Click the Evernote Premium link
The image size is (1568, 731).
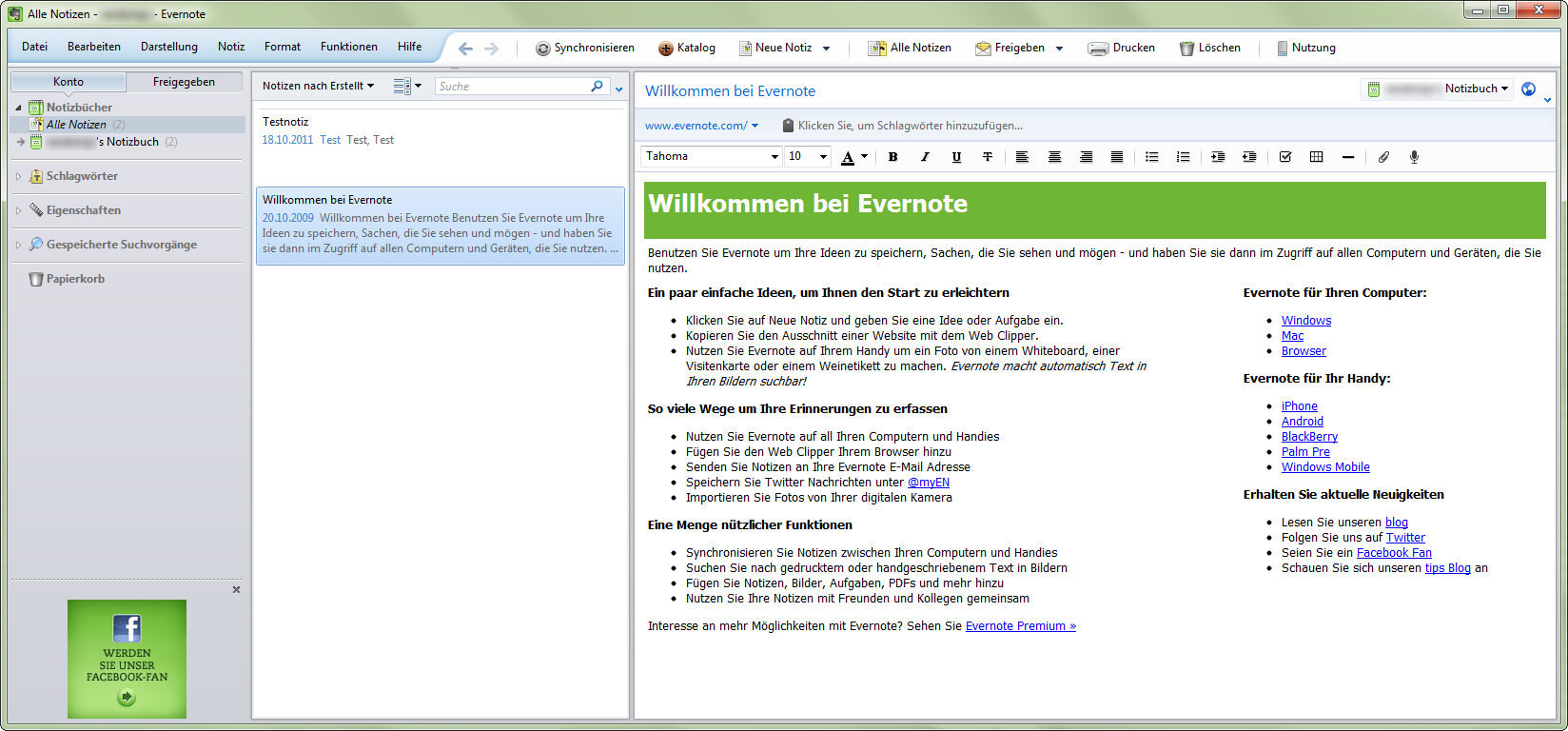click(x=1021, y=626)
